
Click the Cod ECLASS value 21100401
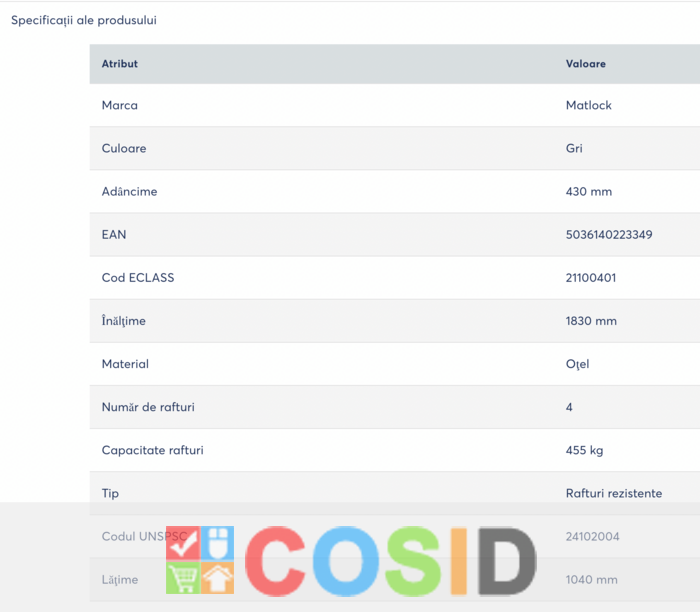tap(591, 278)
